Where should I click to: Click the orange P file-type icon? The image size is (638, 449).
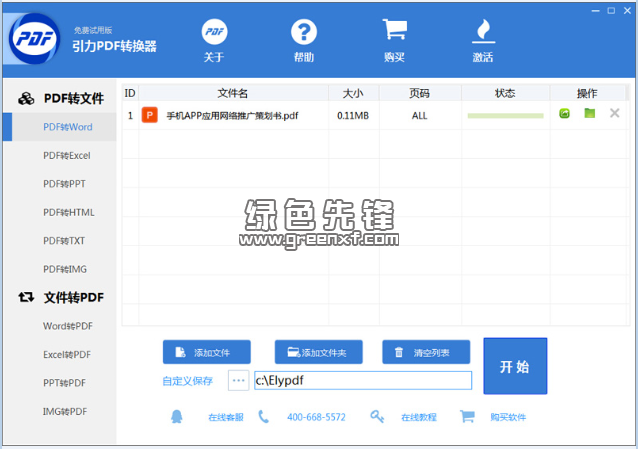pyautogui.click(x=150, y=115)
